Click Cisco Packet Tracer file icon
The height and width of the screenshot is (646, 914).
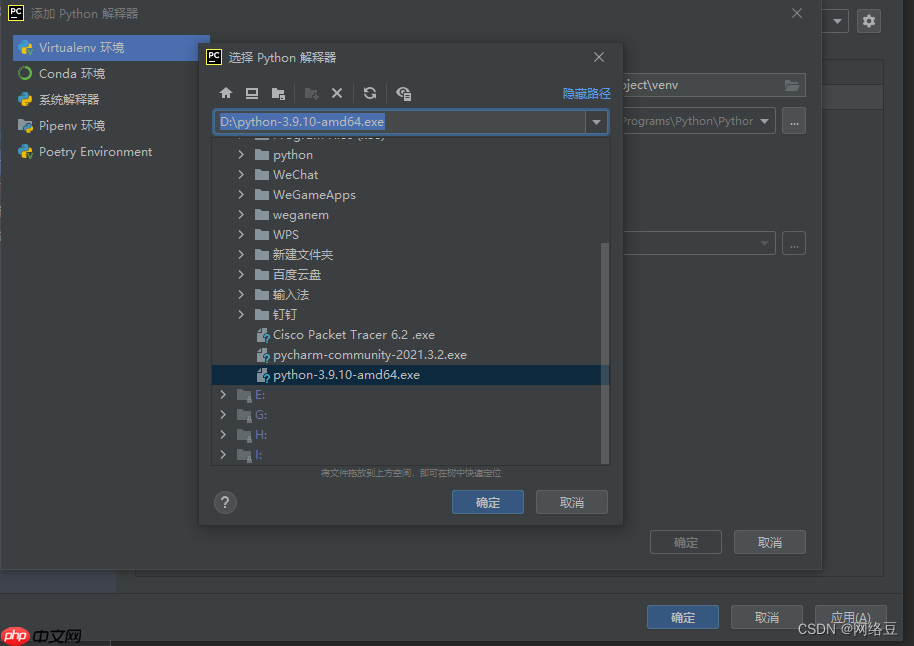[x=263, y=335]
